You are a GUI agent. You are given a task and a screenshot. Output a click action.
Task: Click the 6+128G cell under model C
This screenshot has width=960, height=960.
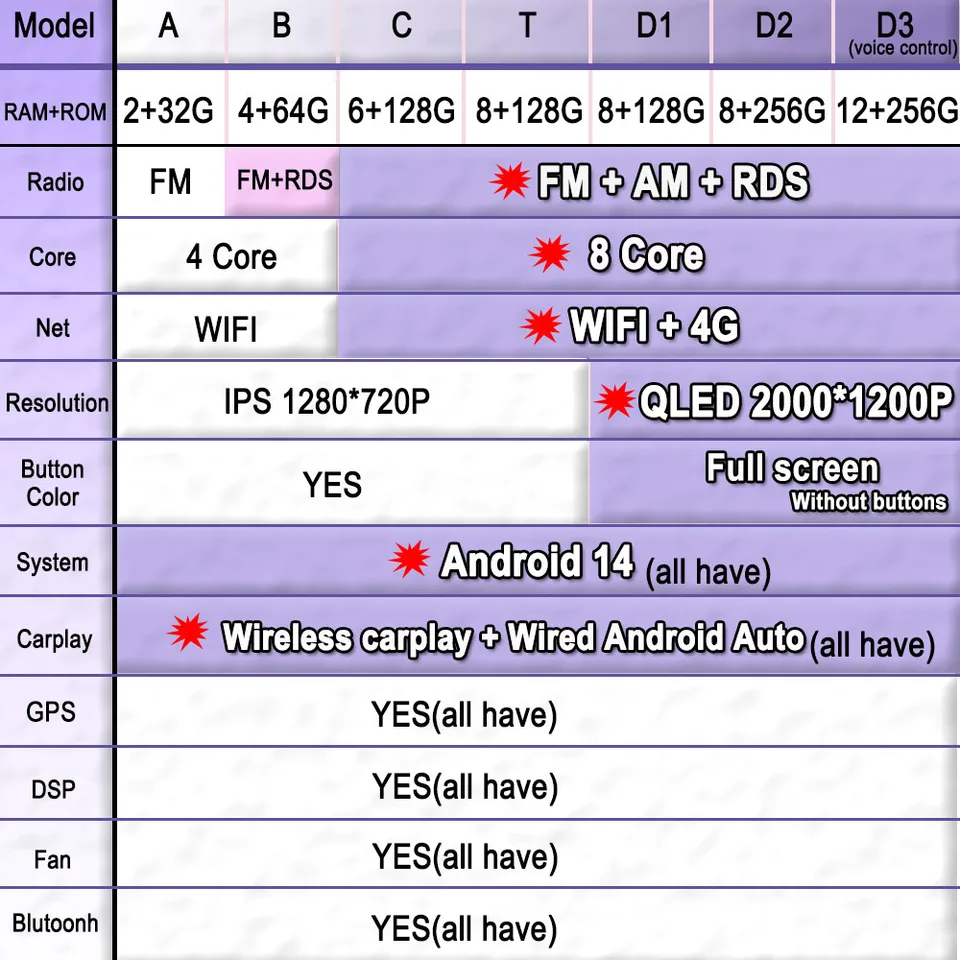401,110
